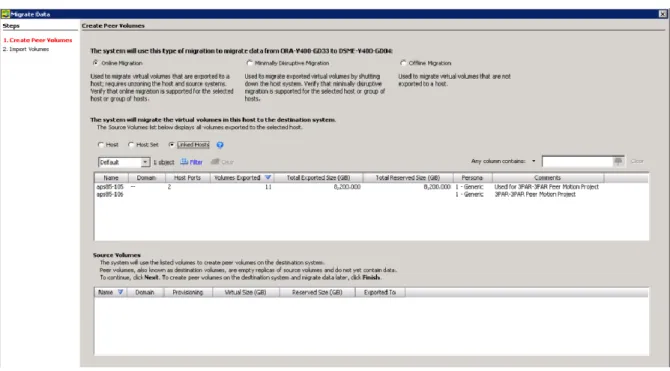This screenshot has height=371, width=670.
Task: Sort hosts by Domain column header
Action: [x=146, y=177]
